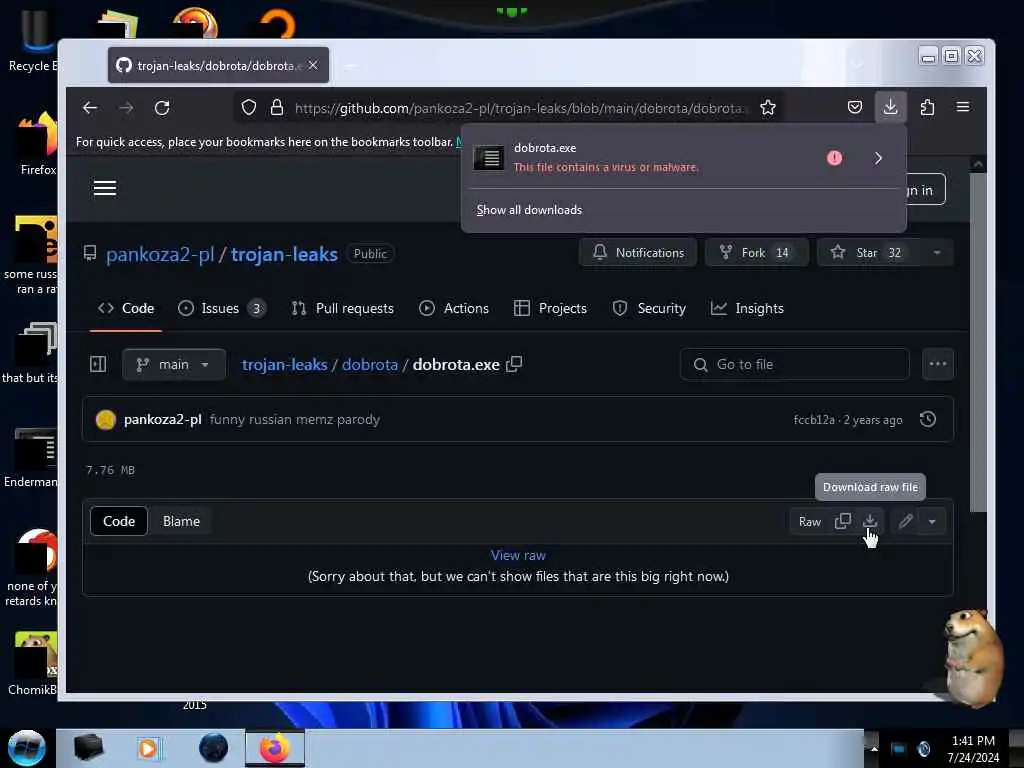View file history clock icon
This screenshot has height=768, width=1024.
(928, 419)
